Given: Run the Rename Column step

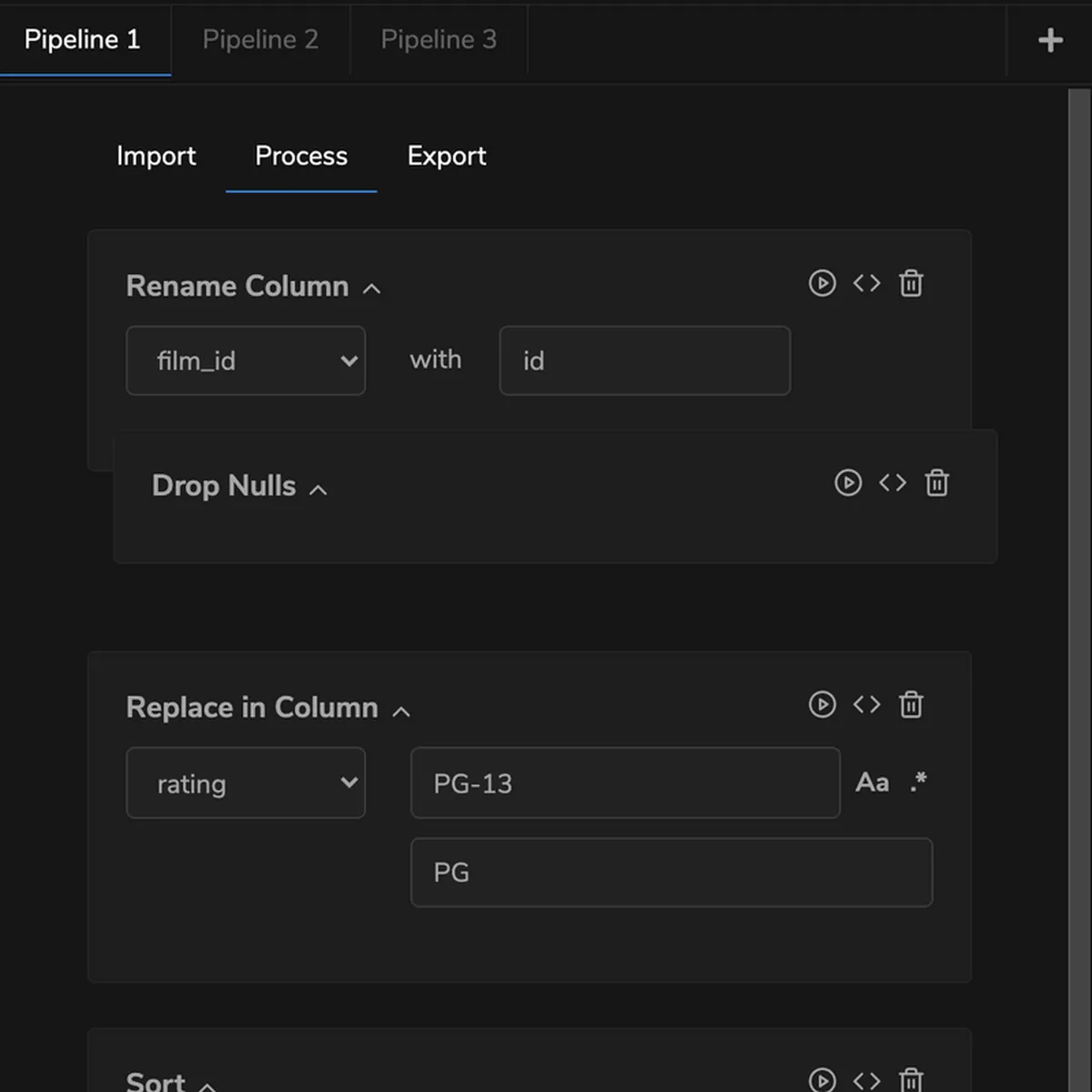Looking at the screenshot, I should [x=822, y=283].
